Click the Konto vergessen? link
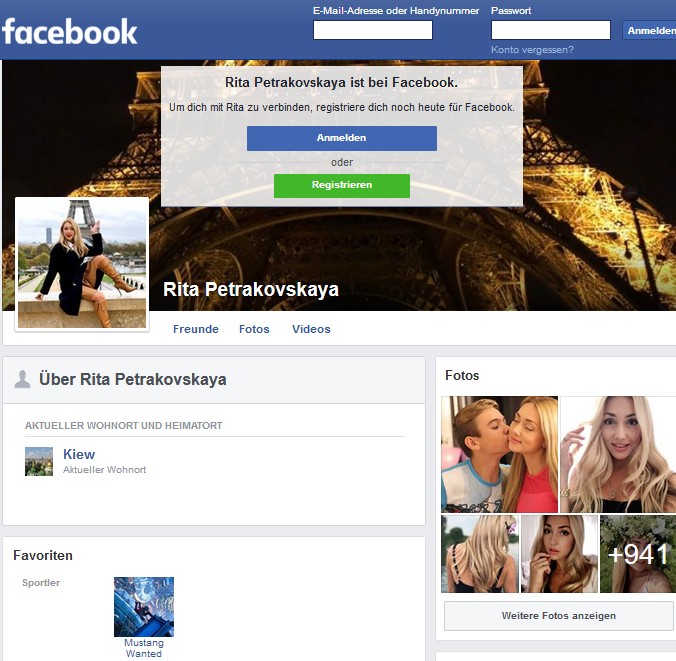676x661 pixels. (532, 49)
